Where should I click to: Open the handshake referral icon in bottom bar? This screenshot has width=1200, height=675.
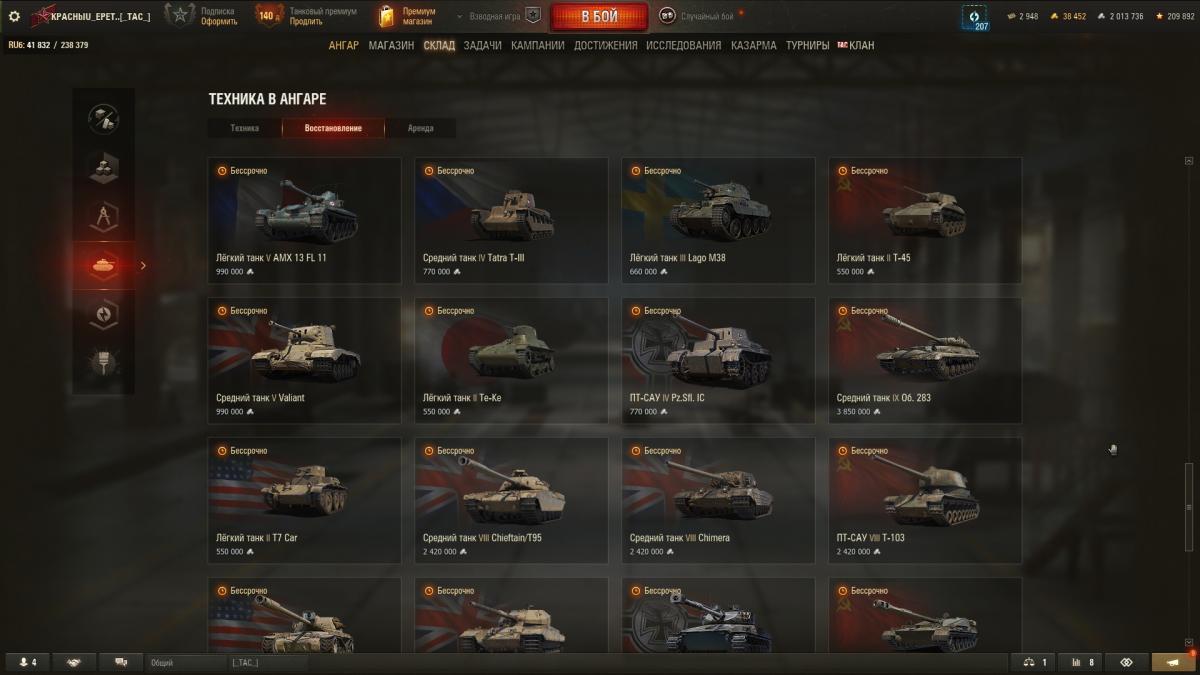74,662
